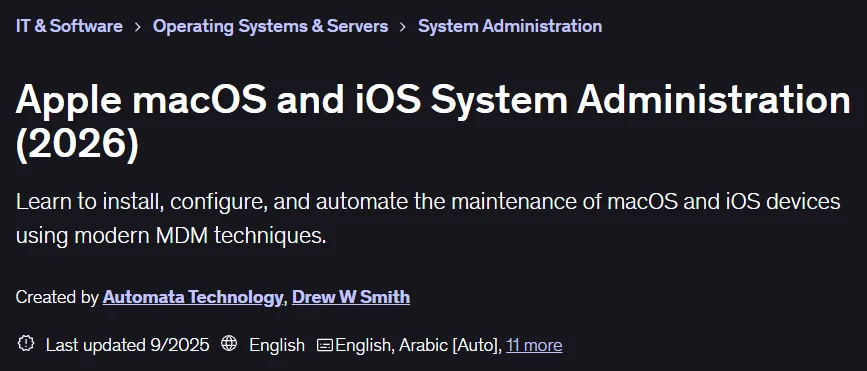Click chevron after Operating Systems & Servers

[x=403, y=27]
